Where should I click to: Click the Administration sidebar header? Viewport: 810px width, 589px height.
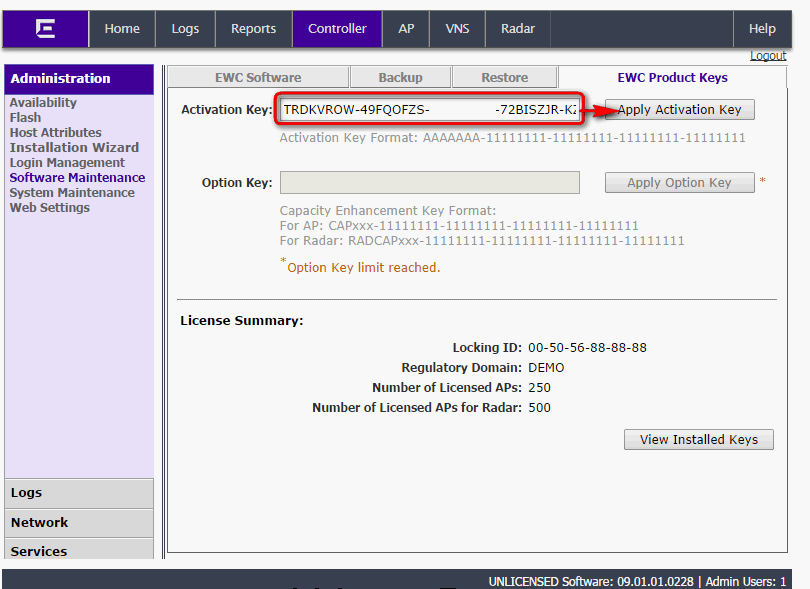79,79
